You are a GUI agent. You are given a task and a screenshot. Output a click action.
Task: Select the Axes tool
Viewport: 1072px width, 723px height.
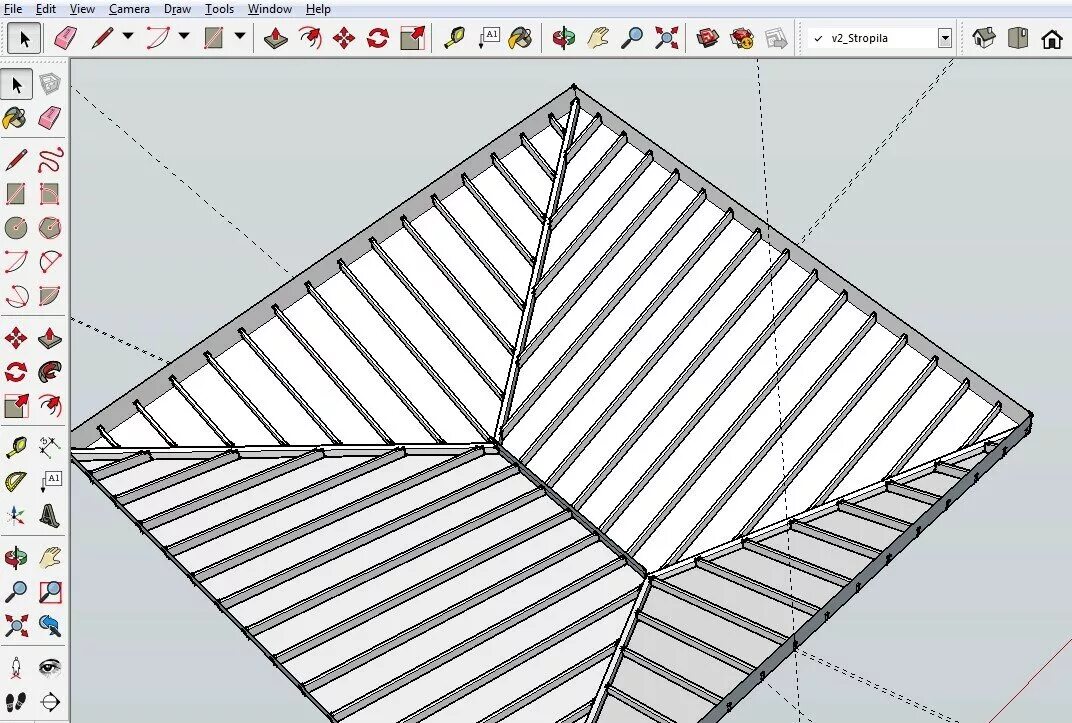pos(16,516)
